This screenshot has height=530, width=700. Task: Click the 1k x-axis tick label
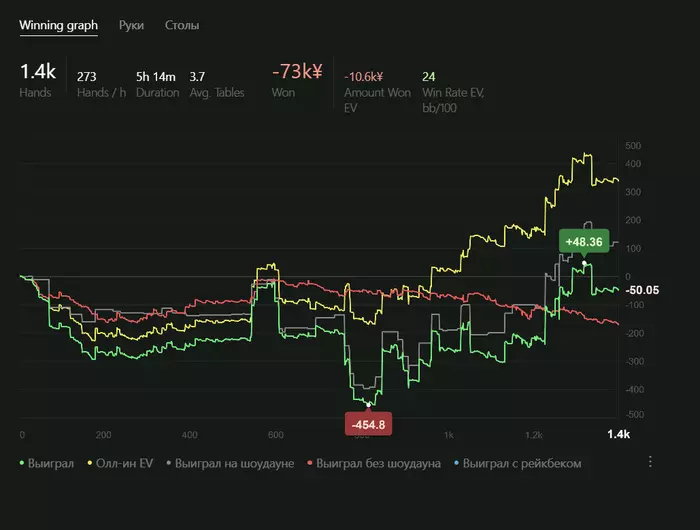tap(448, 434)
